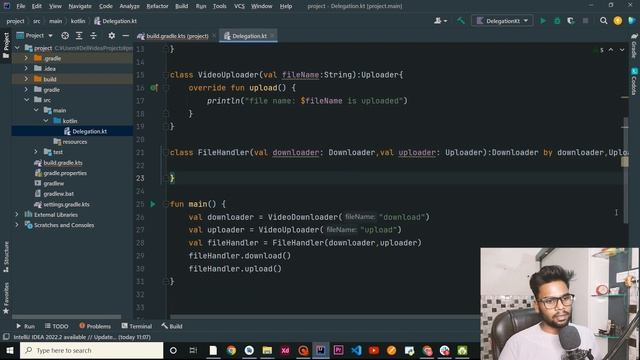The width and height of the screenshot is (640, 360).
Task: Select opened file target icon in Project panel
Action: pyautogui.click(x=65, y=36)
